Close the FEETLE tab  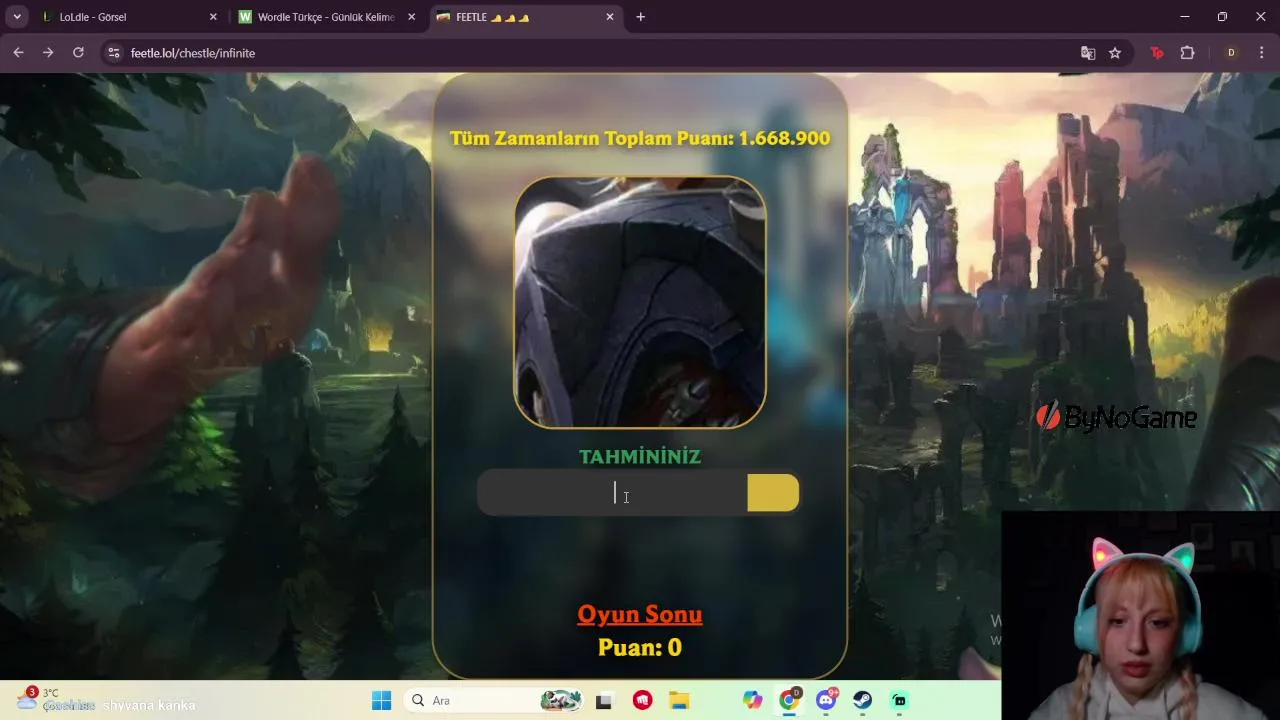point(610,17)
